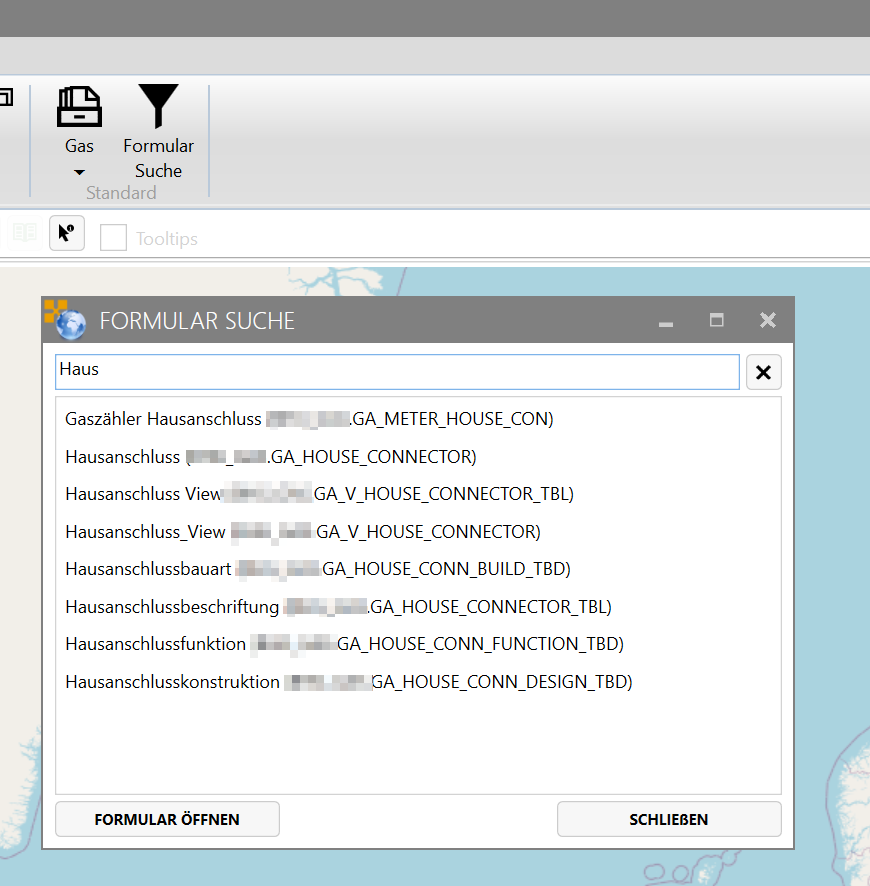Expand the Gas dropdown arrow

[x=79, y=173]
